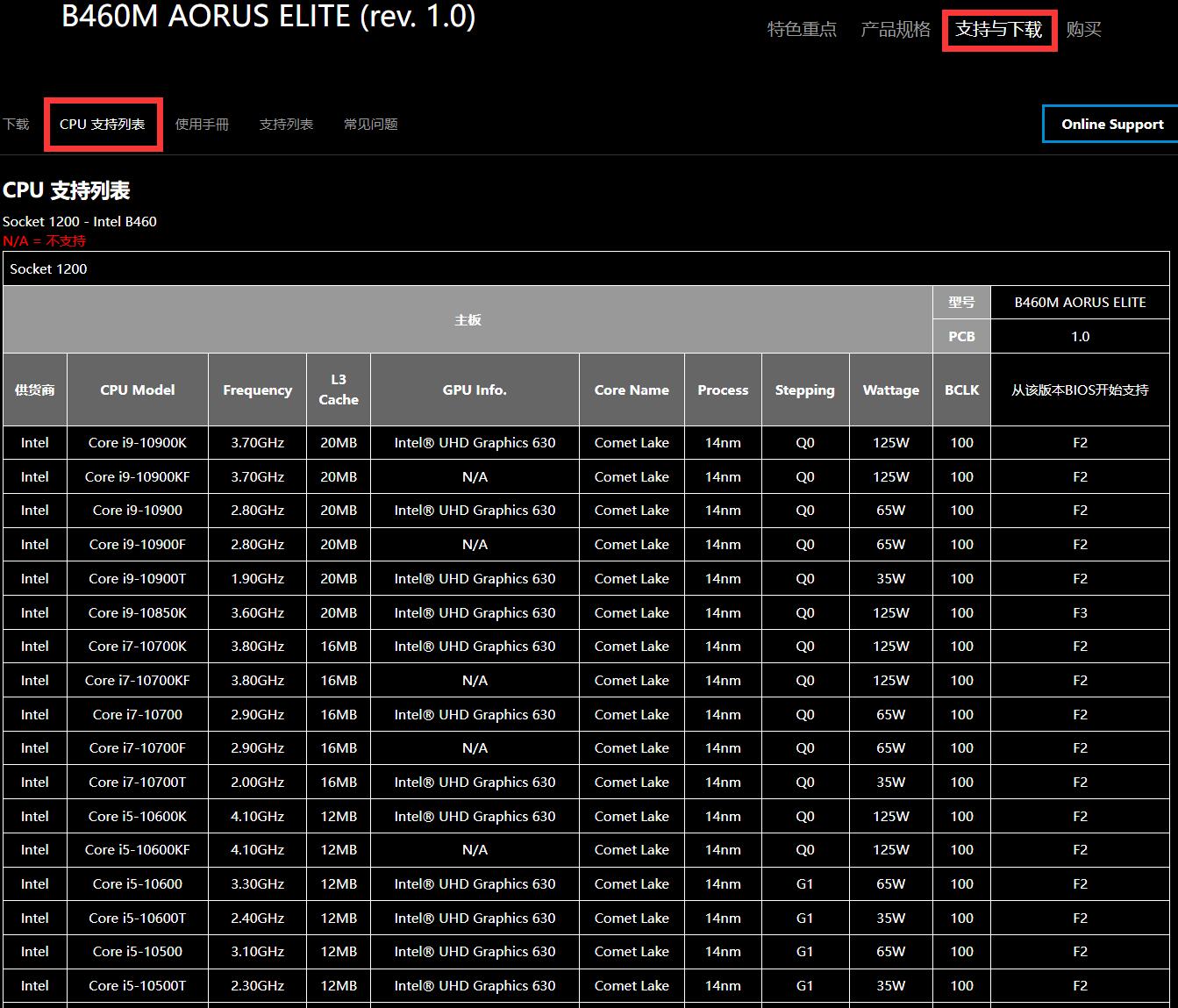This screenshot has height=1008, width=1178.
Task: Open the 常见问题 sub-tab
Action: (370, 125)
